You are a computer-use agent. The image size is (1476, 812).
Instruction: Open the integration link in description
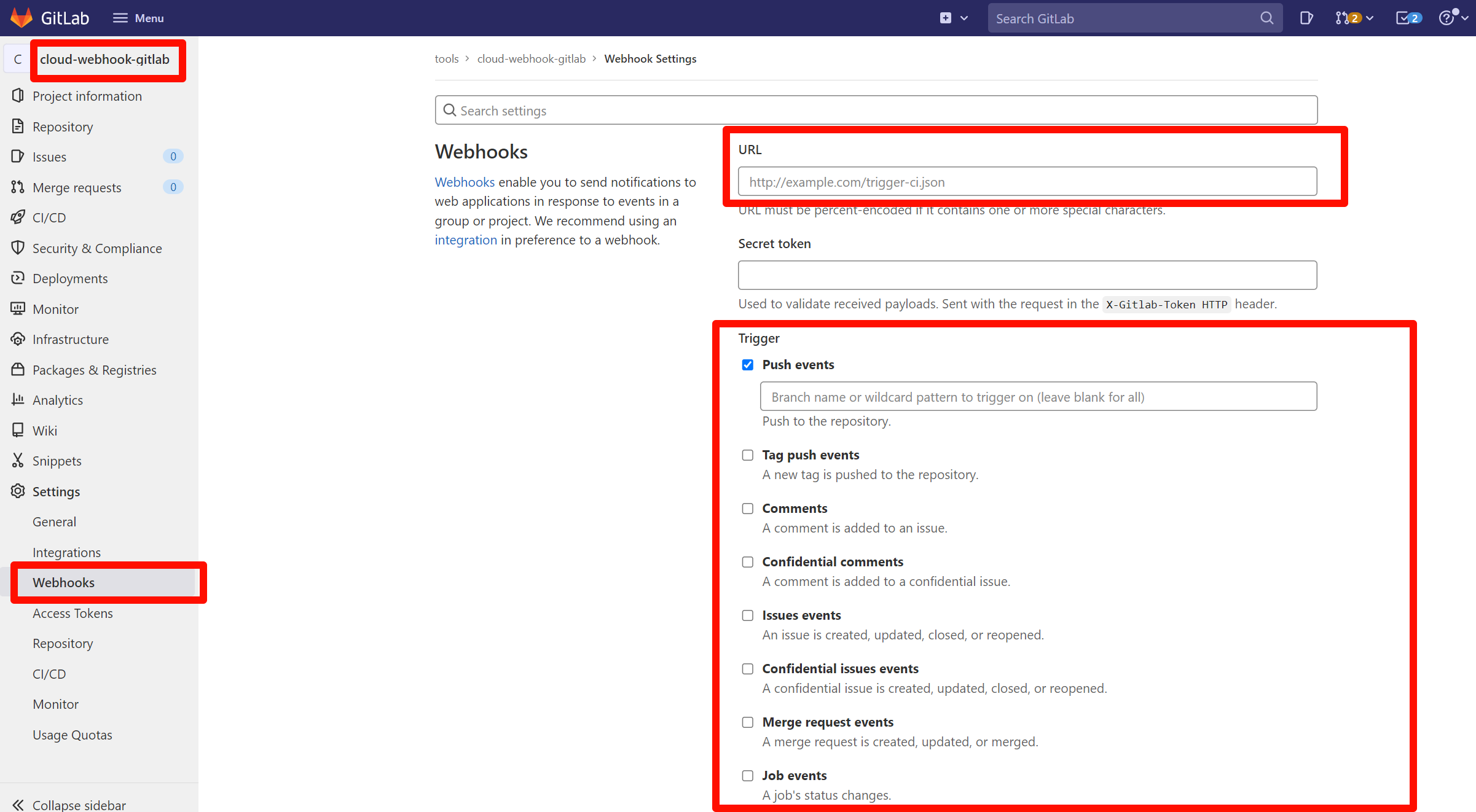(x=466, y=240)
